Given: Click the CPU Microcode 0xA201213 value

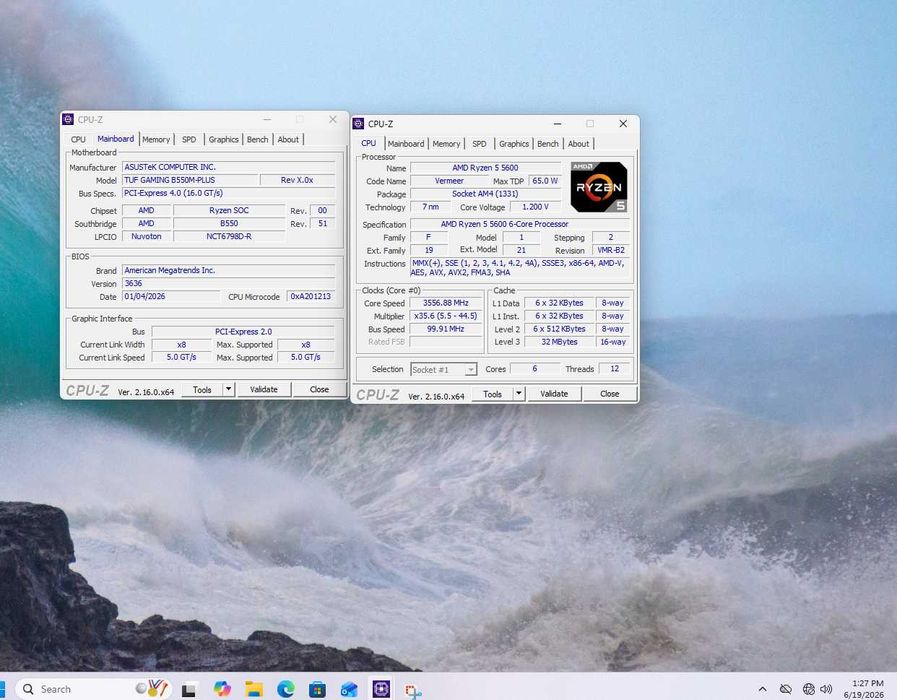Looking at the screenshot, I should pyautogui.click(x=311, y=296).
